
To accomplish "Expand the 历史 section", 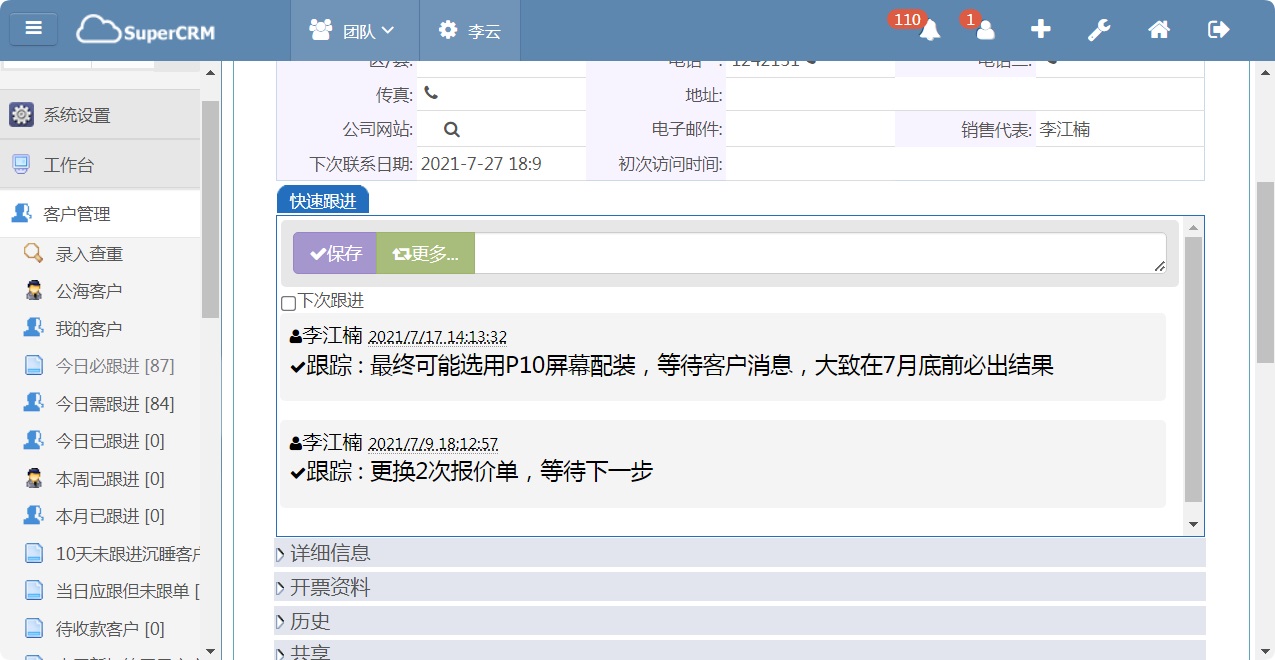I will (x=310, y=621).
